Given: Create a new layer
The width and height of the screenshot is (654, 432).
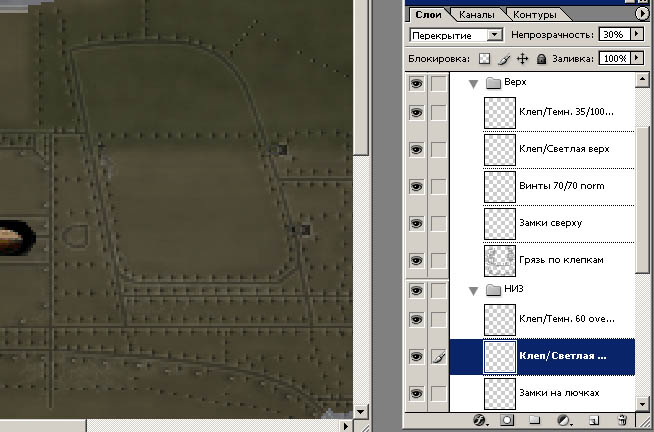Looking at the screenshot, I should 594,420.
